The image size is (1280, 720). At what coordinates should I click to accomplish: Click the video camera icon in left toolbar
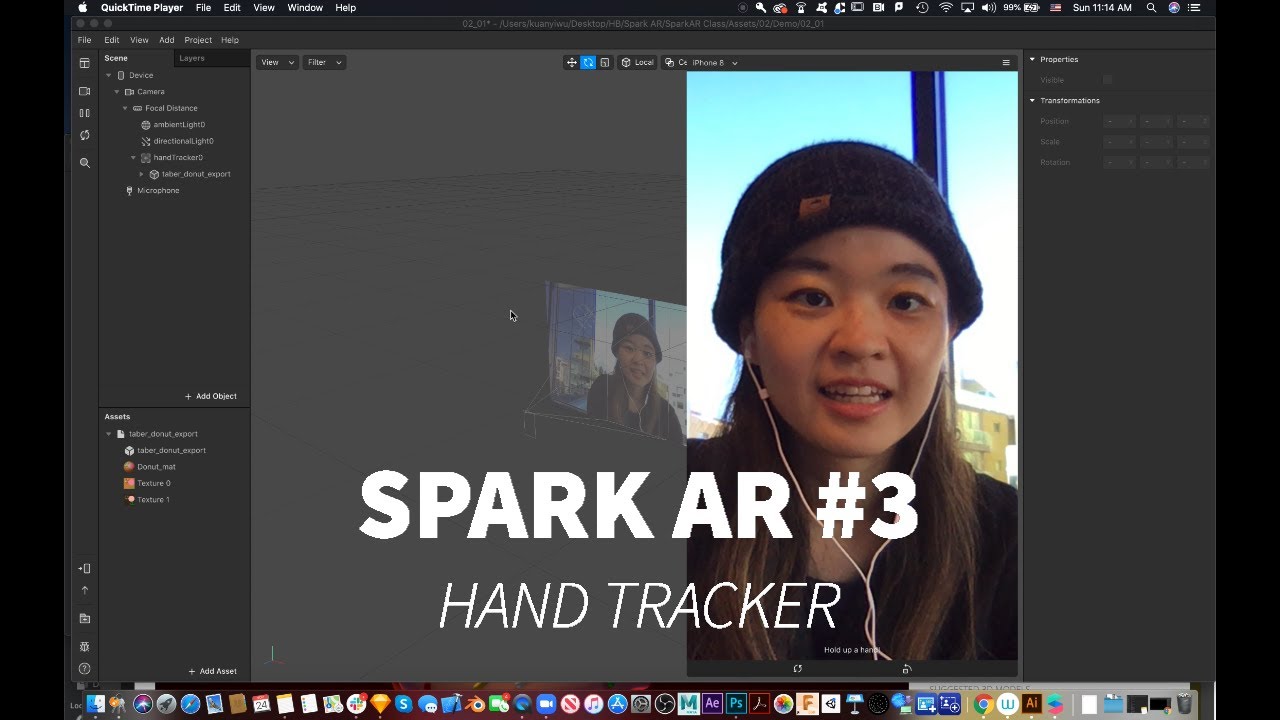(x=85, y=91)
